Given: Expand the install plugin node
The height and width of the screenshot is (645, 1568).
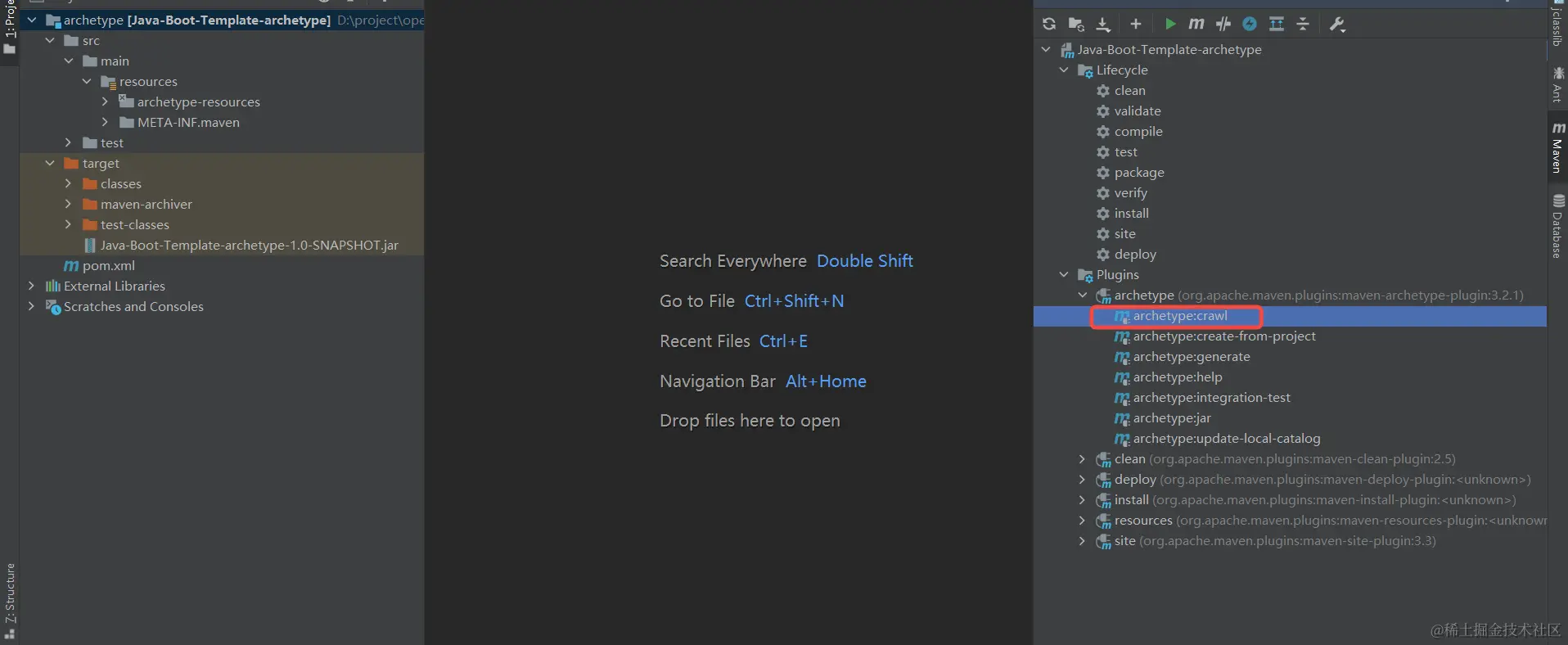Looking at the screenshot, I should pyautogui.click(x=1082, y=500).
